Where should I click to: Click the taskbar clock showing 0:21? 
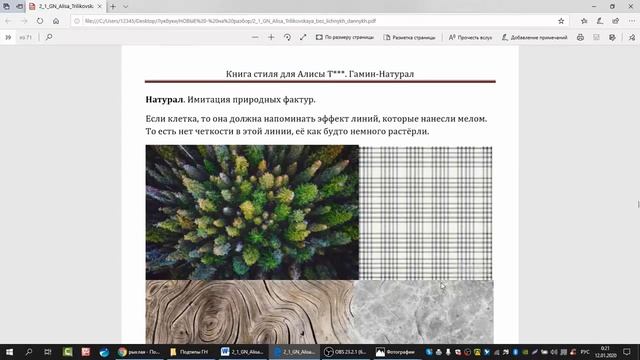(x=605, y=351)
